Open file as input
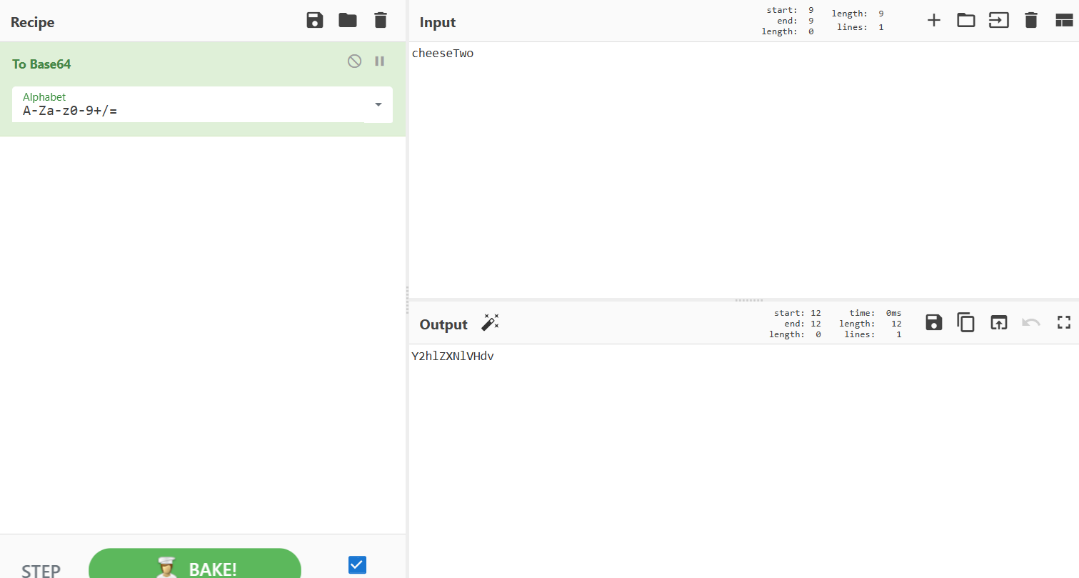Screen dimensions: 1079x578 [998, 20]
